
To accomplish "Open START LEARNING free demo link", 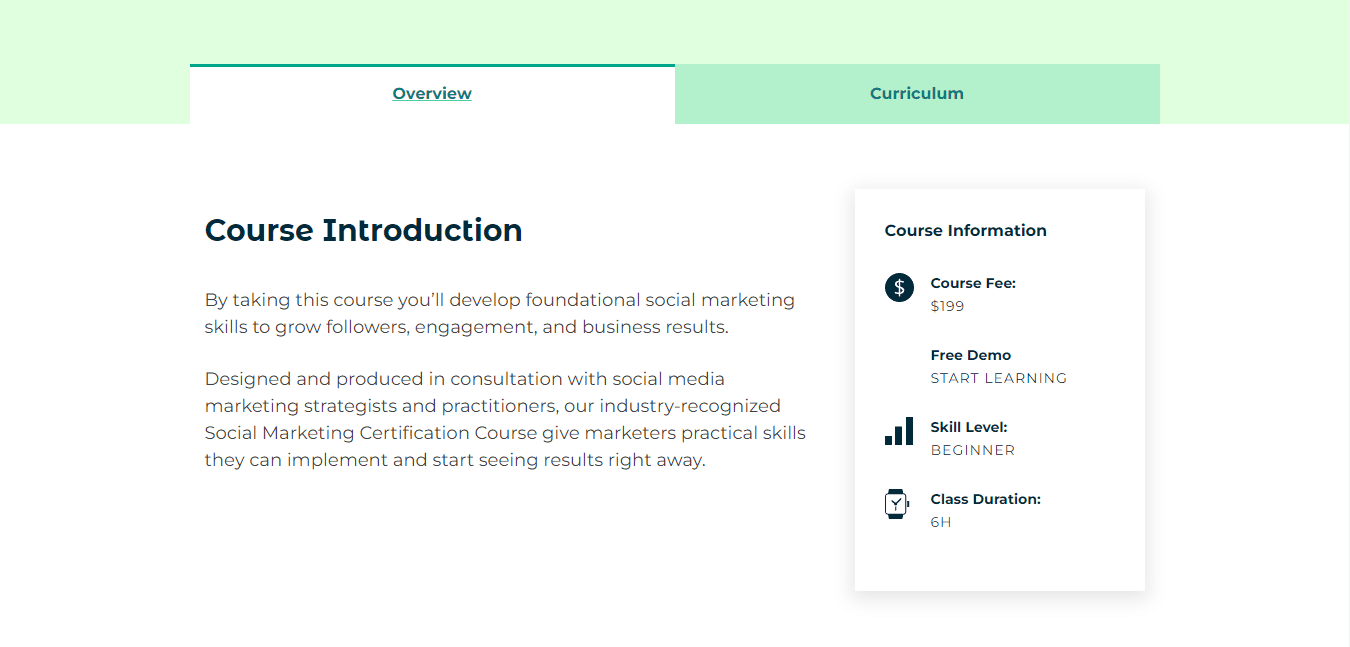I will tap(998, 378).
